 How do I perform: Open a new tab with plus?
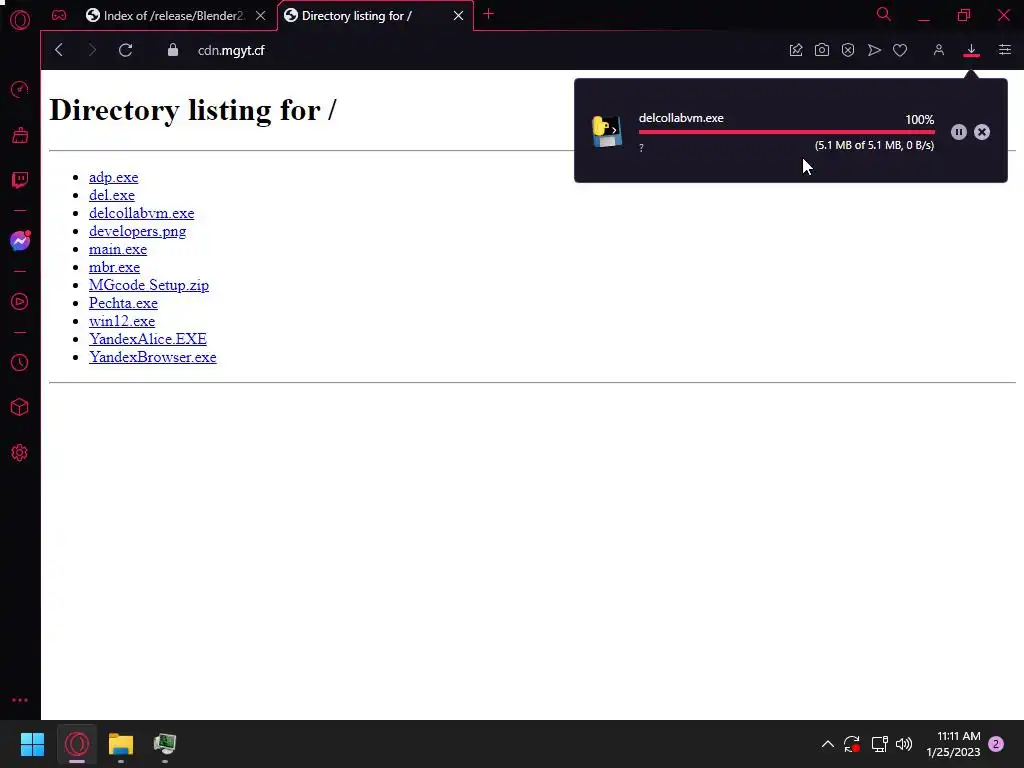(488, 14)
